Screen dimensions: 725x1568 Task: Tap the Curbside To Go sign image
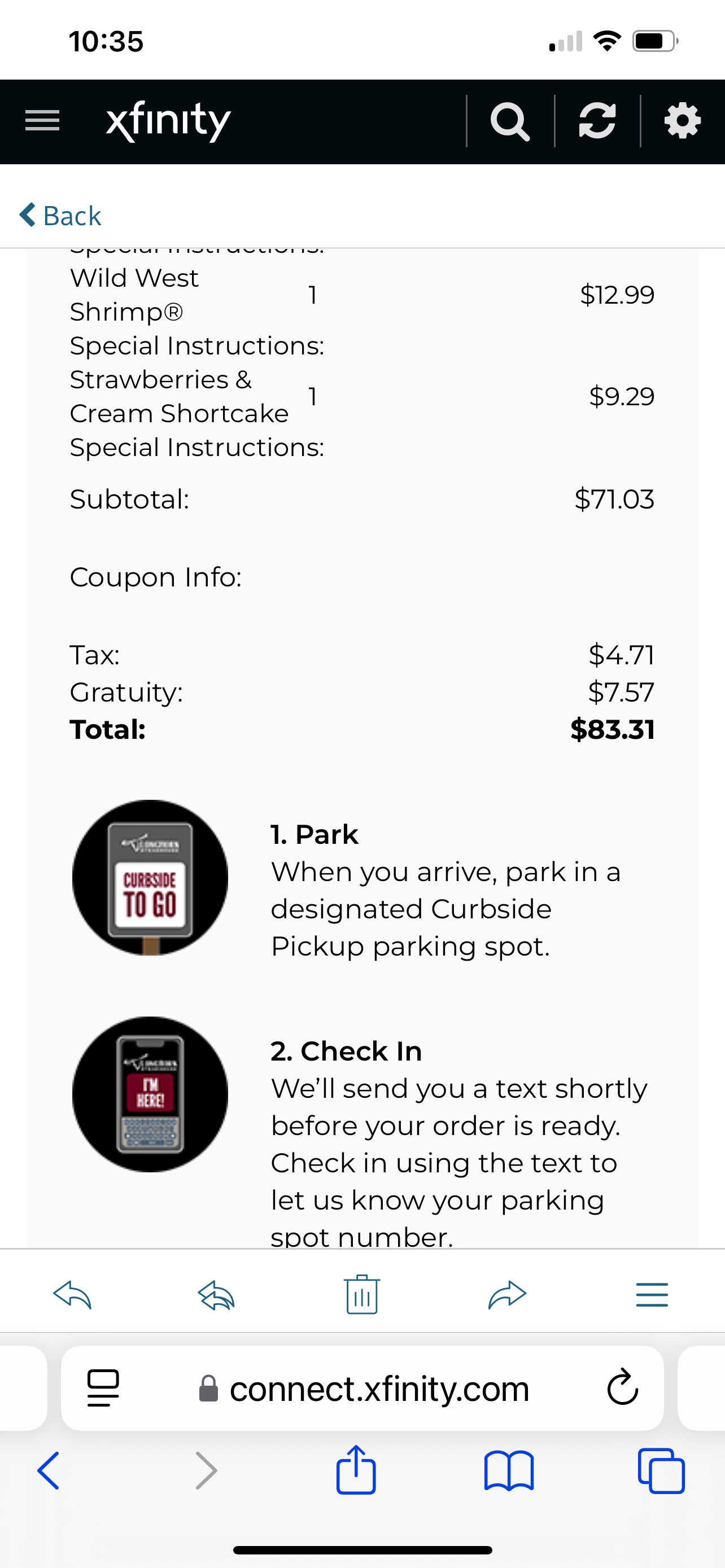coord(150,877)
